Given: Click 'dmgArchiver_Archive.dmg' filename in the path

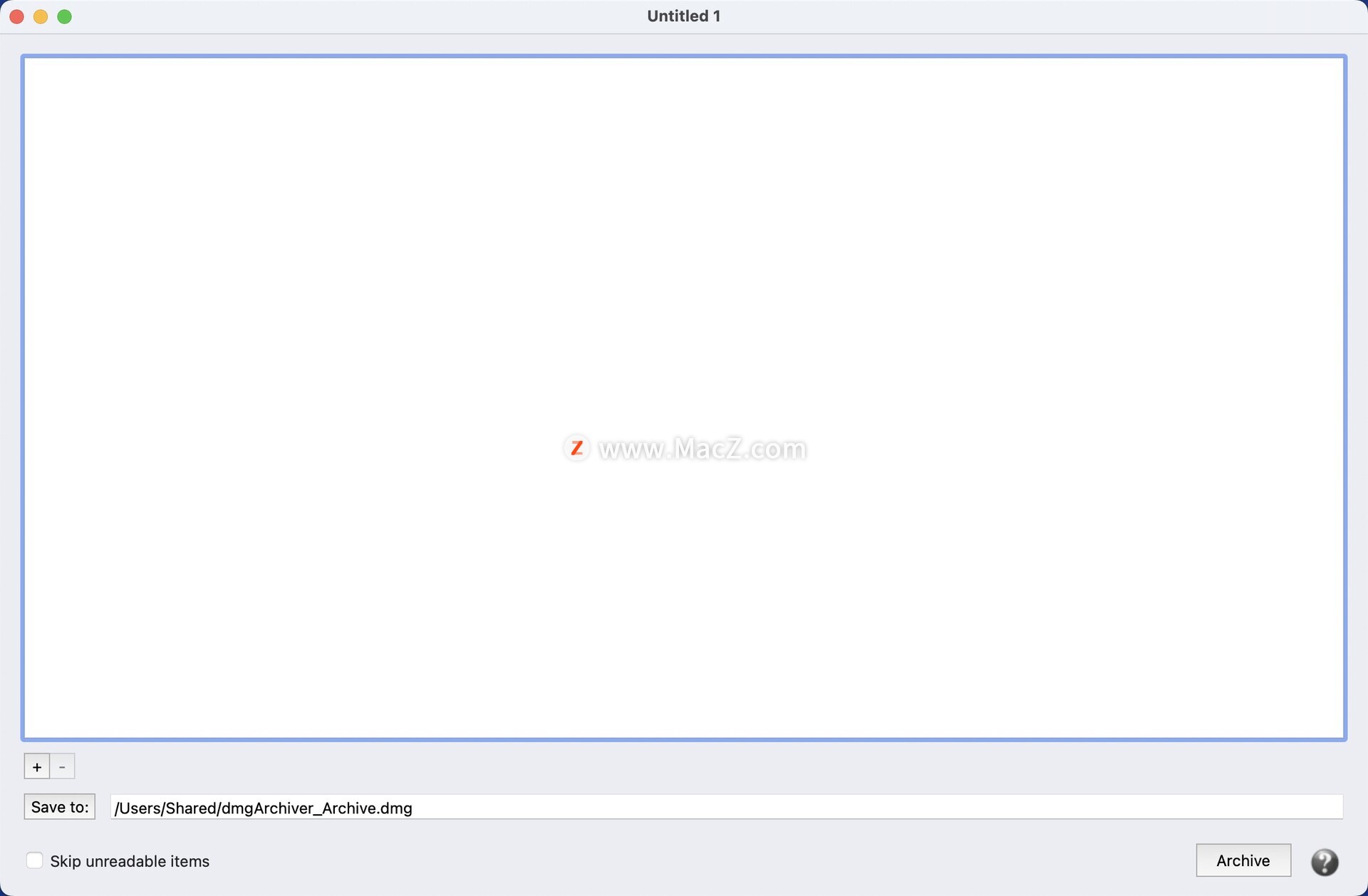Looking at the screenshot, I should [x=317, y=808].
